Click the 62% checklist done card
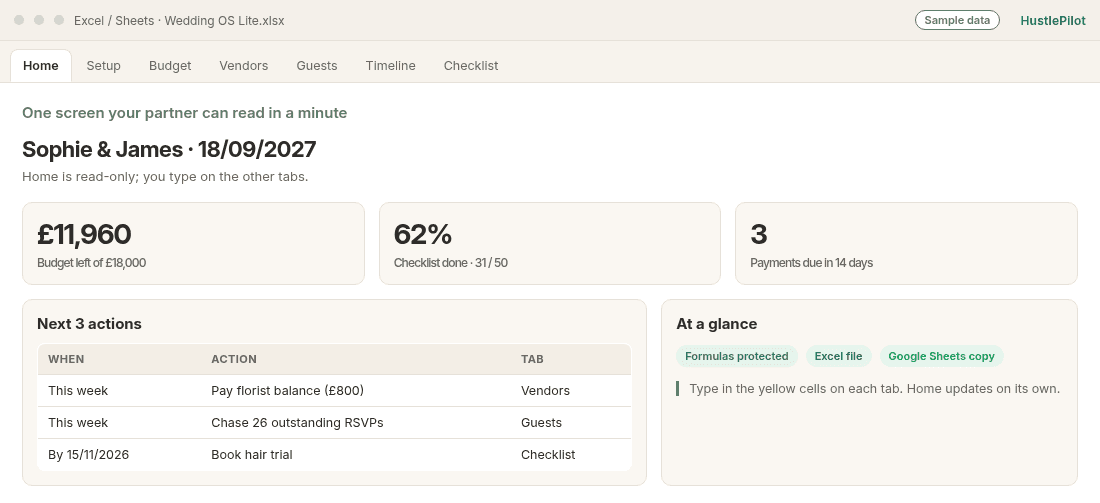Screen dimensions: 1100x503 pos(550,243)
